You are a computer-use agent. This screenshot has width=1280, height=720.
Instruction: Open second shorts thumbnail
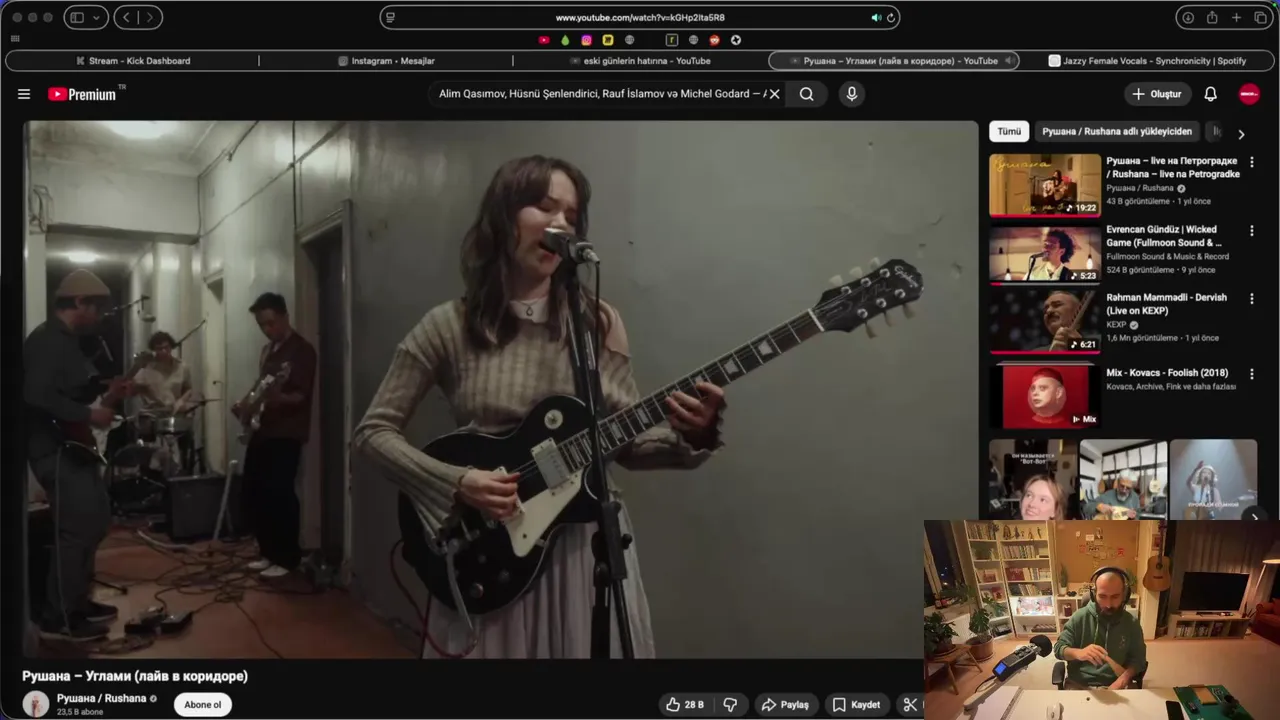[x=1123, y=478]
